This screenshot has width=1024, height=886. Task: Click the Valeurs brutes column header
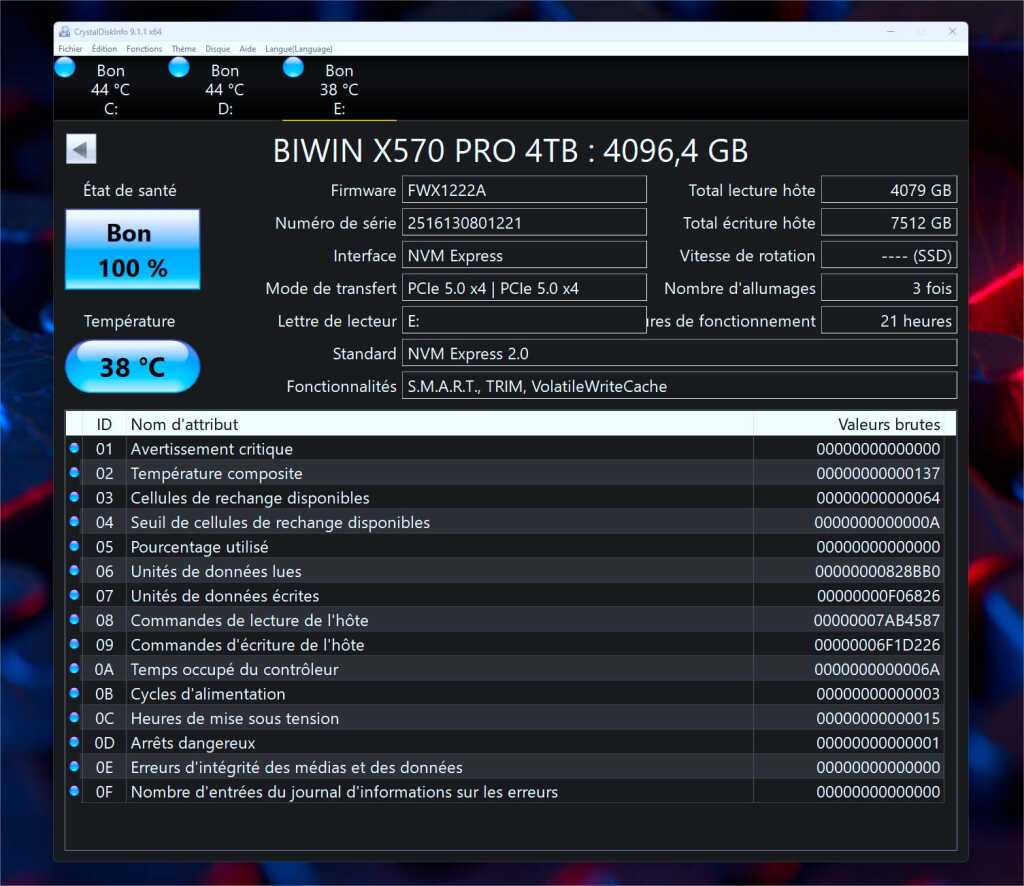[x=888, y=424]
